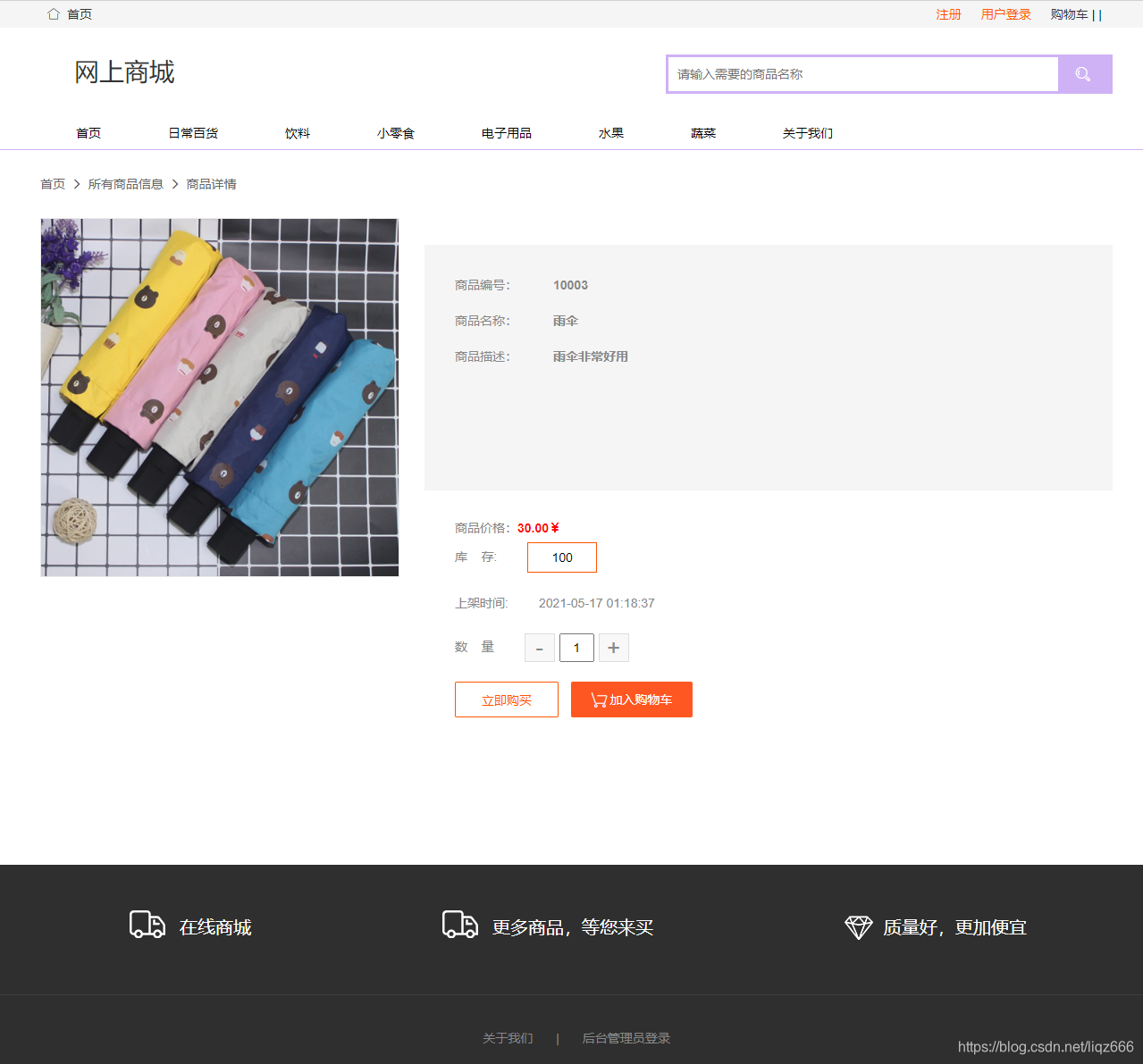Click the umbrella product image
1143x1064 pixels.
pyautogui.click(x=219, y=397)
